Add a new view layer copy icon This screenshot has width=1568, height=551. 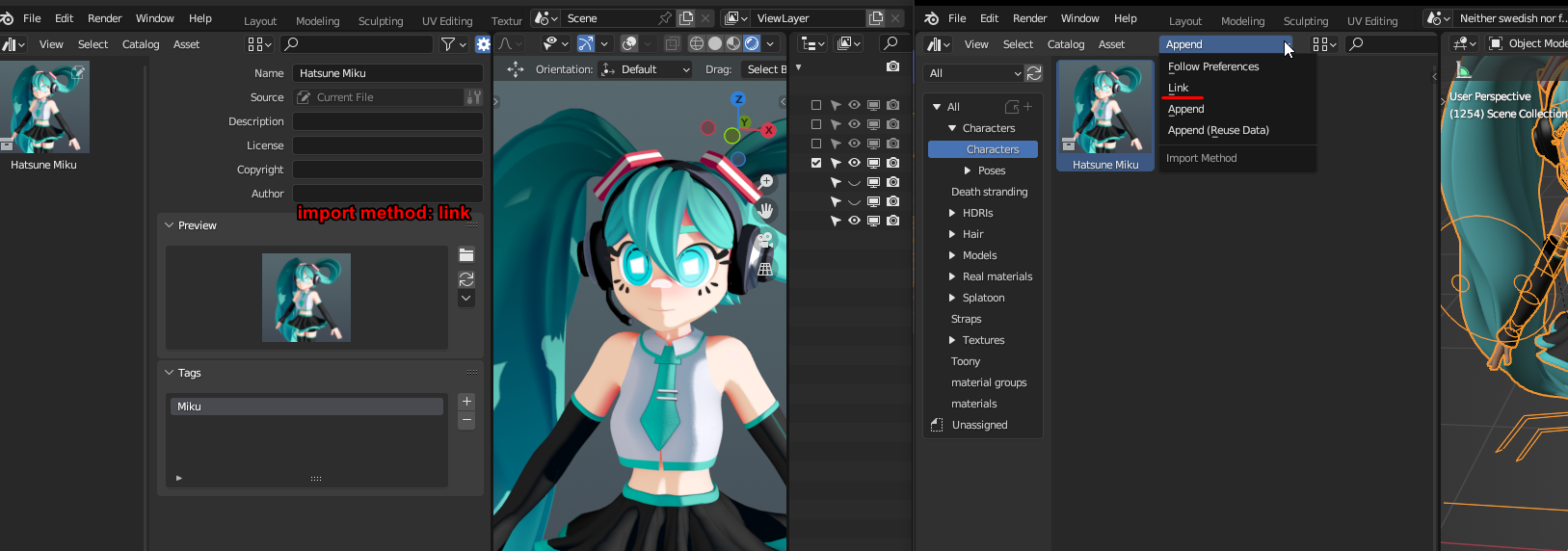(876, 18)
